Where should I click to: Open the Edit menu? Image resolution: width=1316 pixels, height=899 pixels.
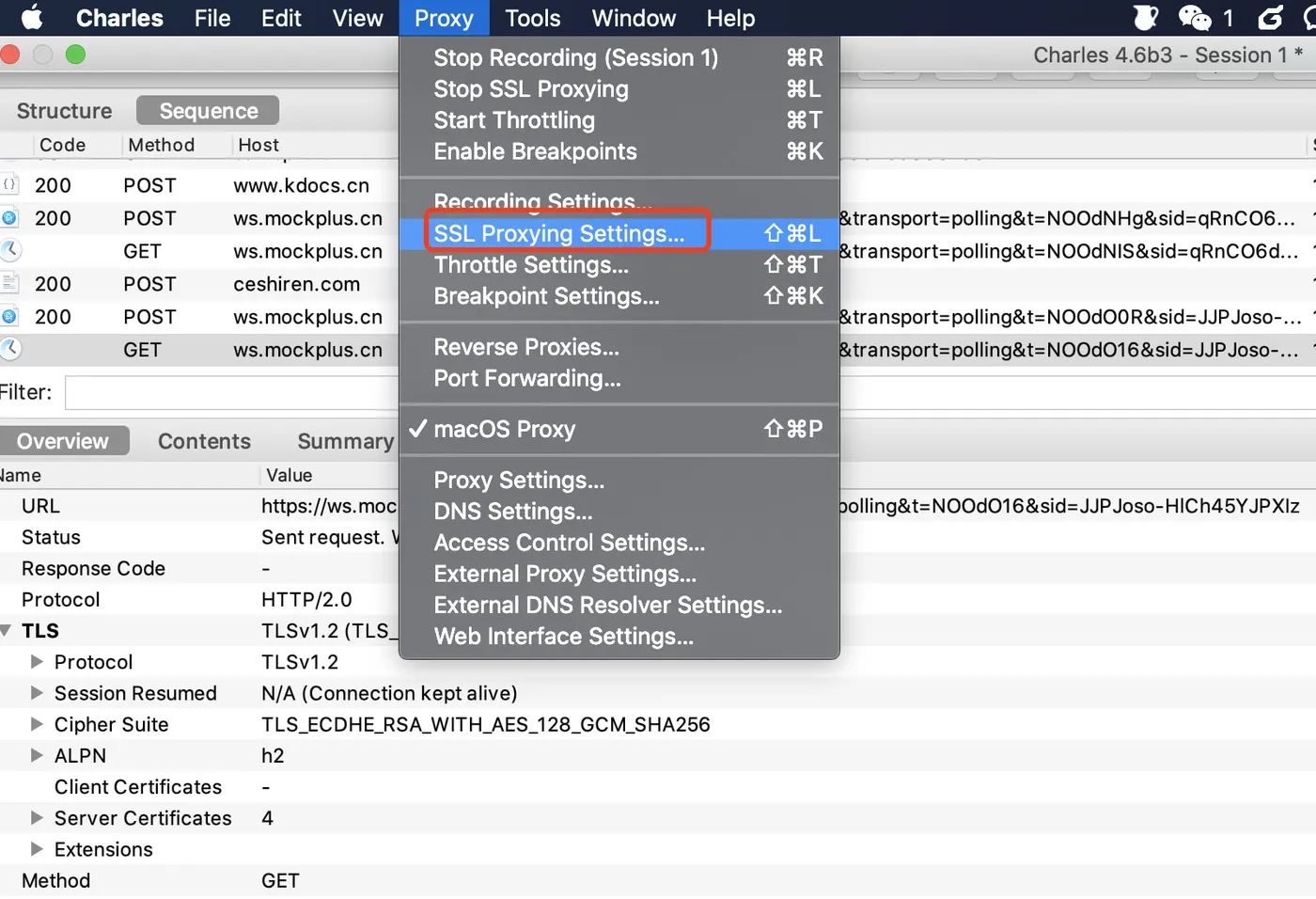point(281,18)
